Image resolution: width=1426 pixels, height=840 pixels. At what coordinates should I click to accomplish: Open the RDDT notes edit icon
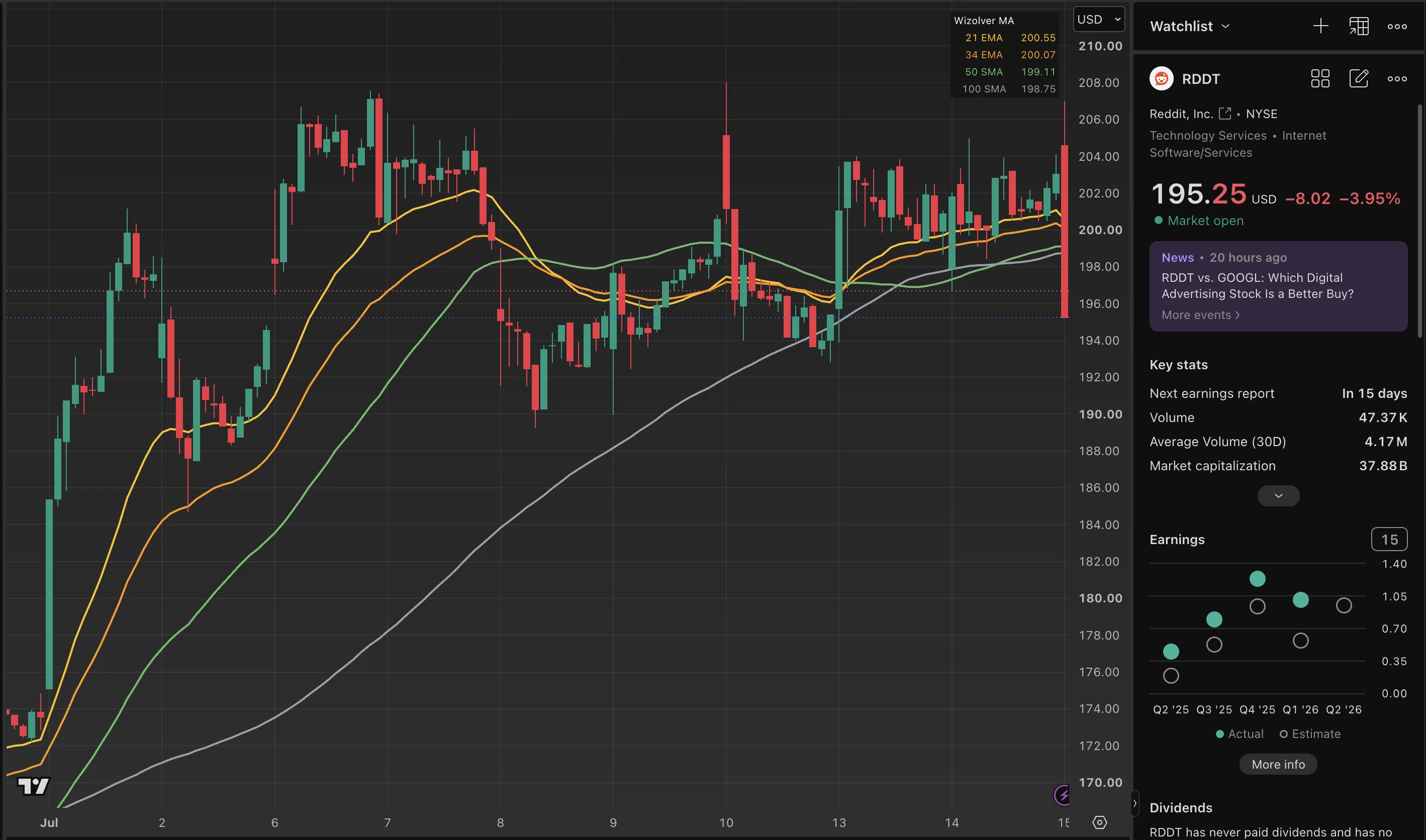point(1359,79)
